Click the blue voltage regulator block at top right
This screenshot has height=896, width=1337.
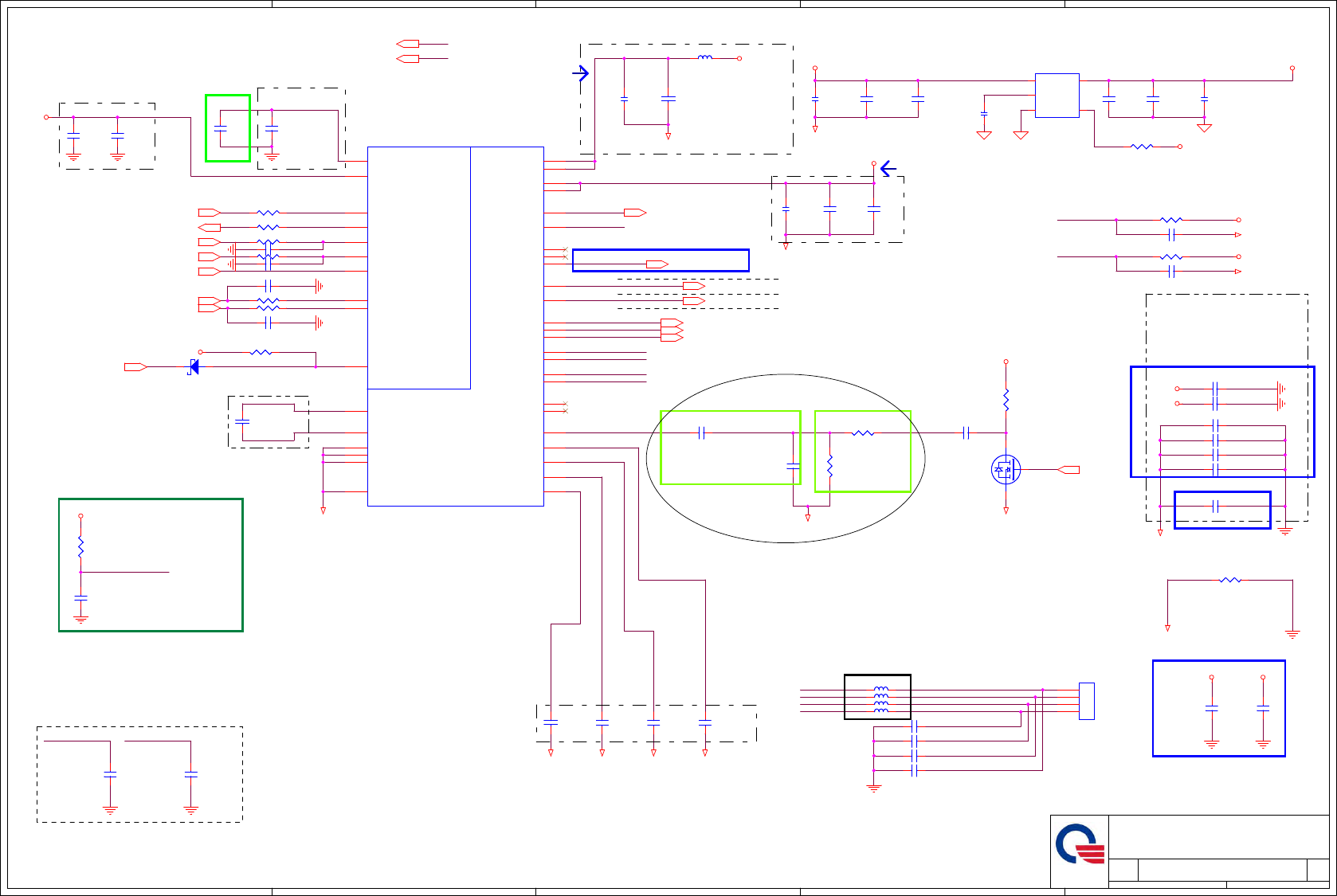(x=1057, y=96)
